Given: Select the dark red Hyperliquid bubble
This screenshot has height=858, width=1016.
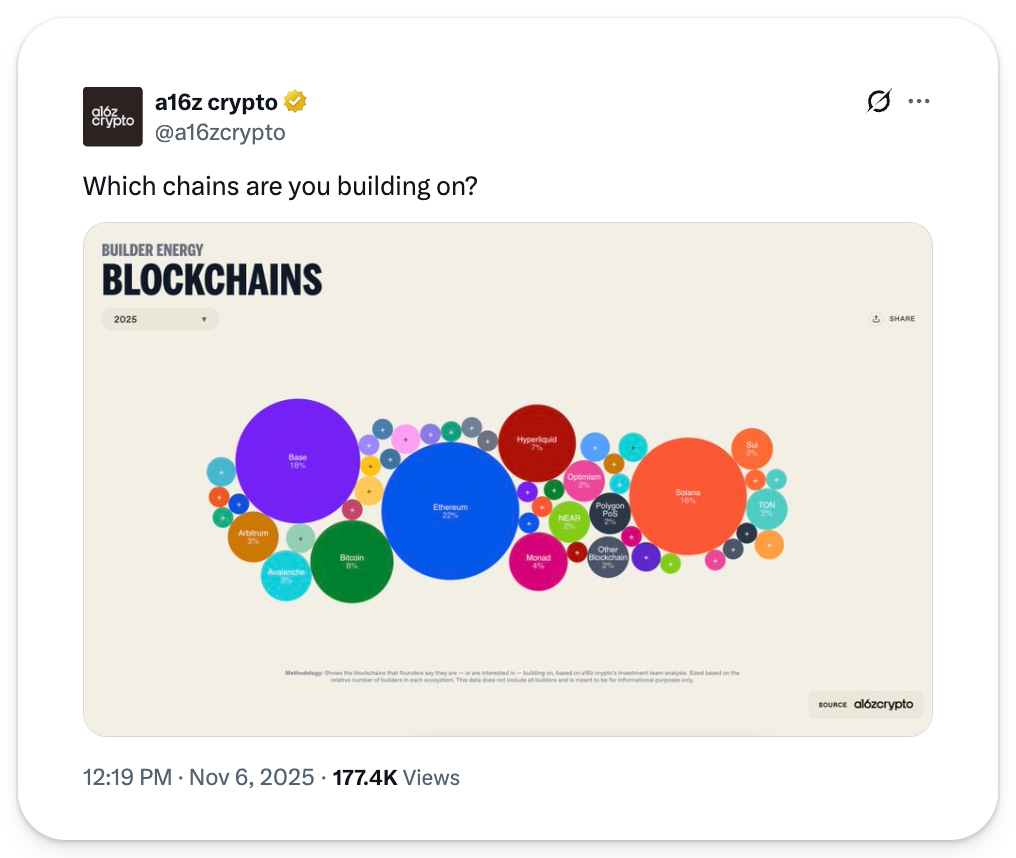Looking at the screenshot, I should [537, 443].
